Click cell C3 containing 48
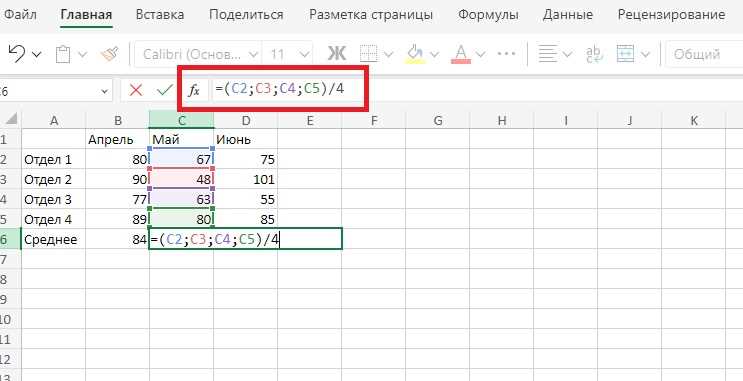The height and width of the screenshot is (381, 743). coord(181,180)
